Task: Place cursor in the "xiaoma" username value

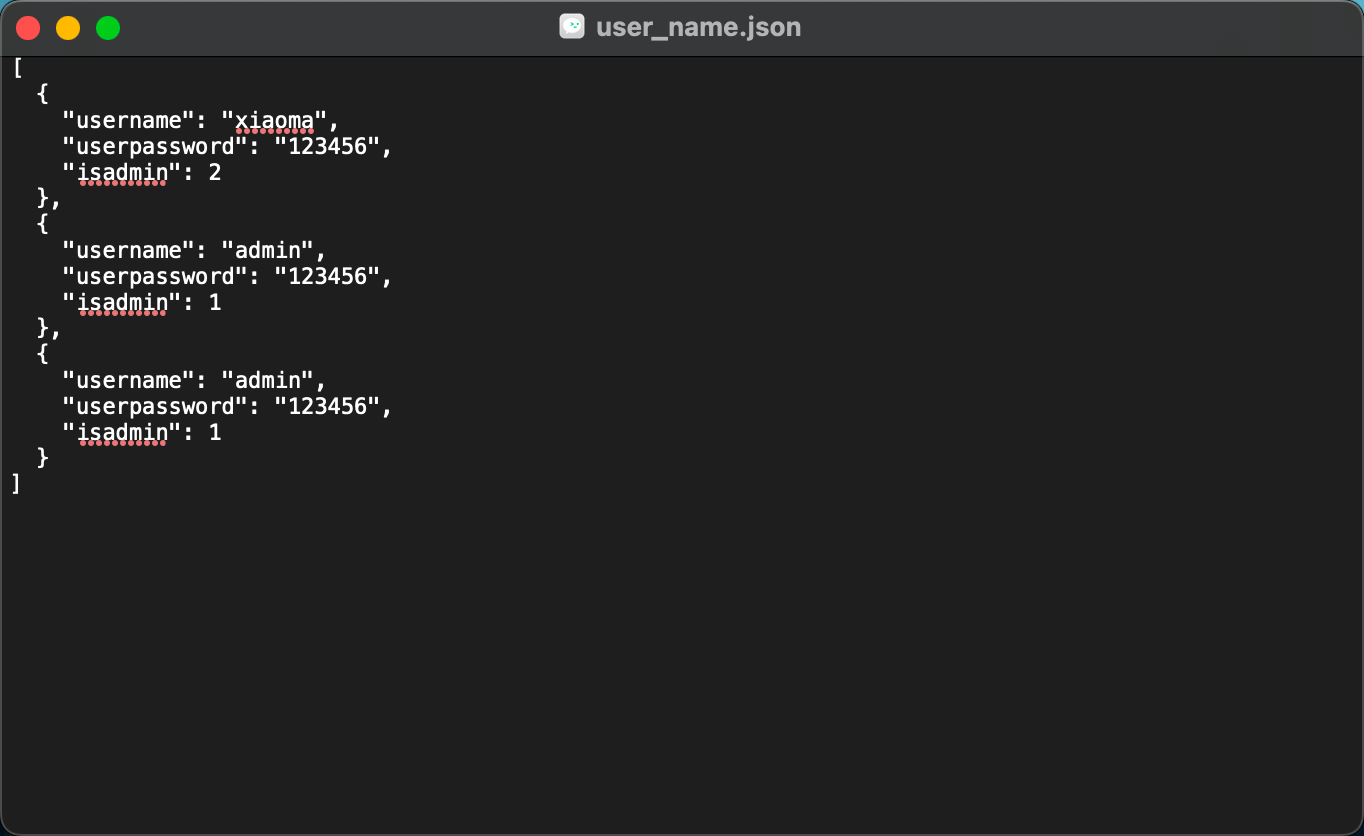Action: pyautogui.click(x=274, y=121)
